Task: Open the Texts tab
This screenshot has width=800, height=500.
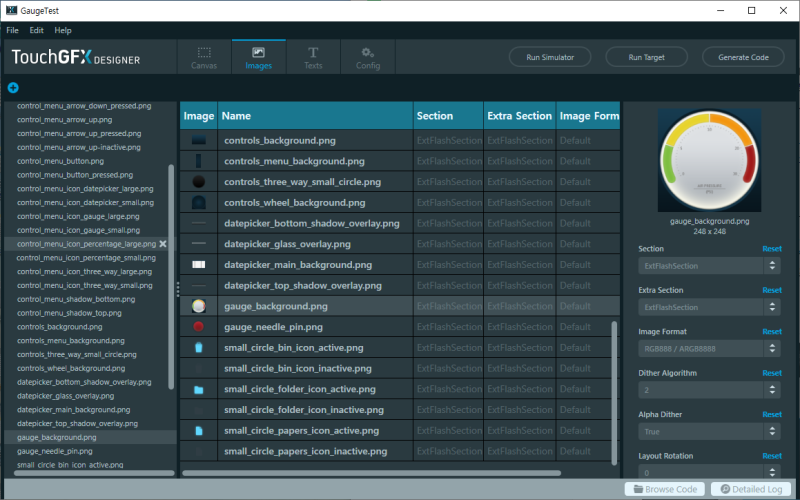Action: [x=313, y=58]
